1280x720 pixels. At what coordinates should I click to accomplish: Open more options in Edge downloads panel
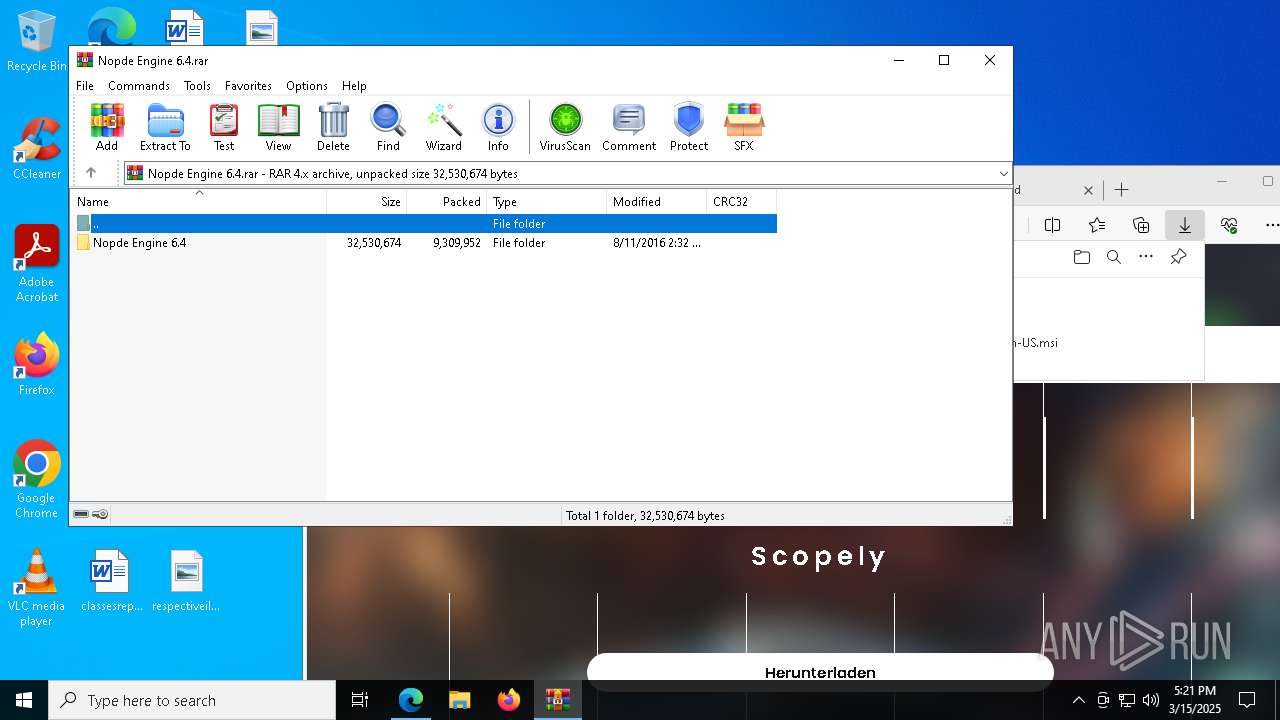1146,257
